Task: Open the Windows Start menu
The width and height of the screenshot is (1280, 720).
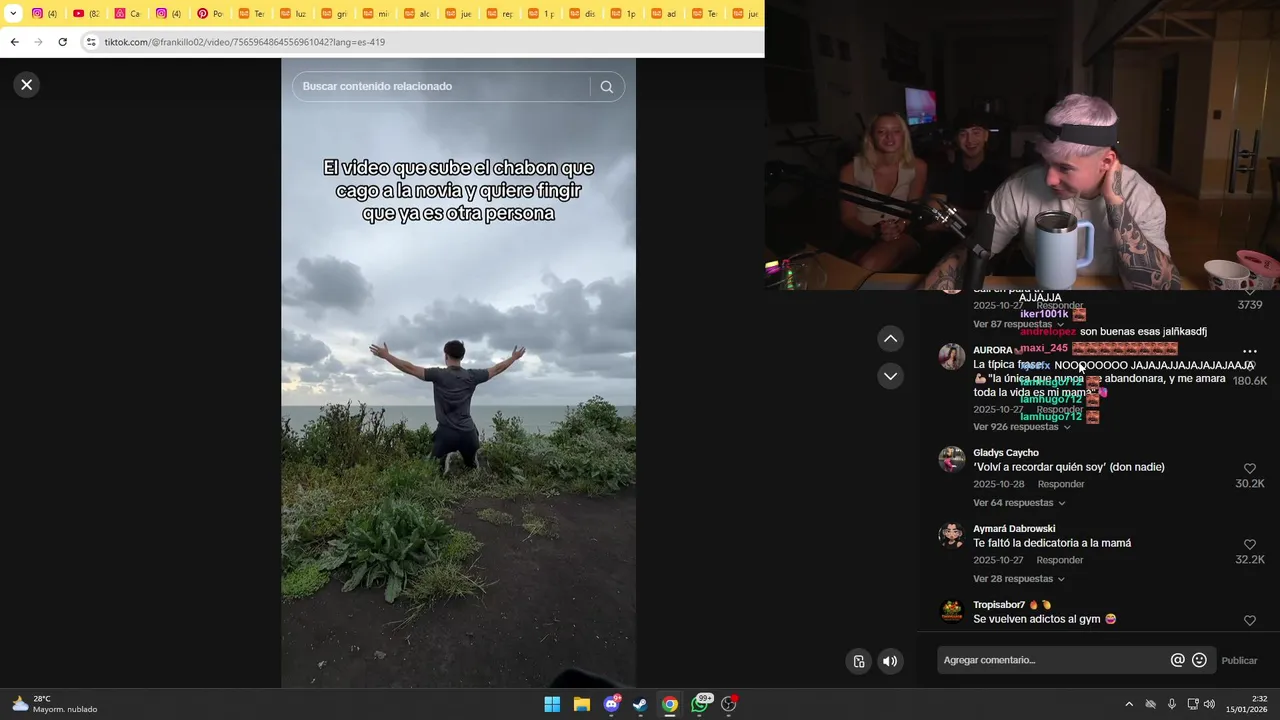Action: point(552,704)
